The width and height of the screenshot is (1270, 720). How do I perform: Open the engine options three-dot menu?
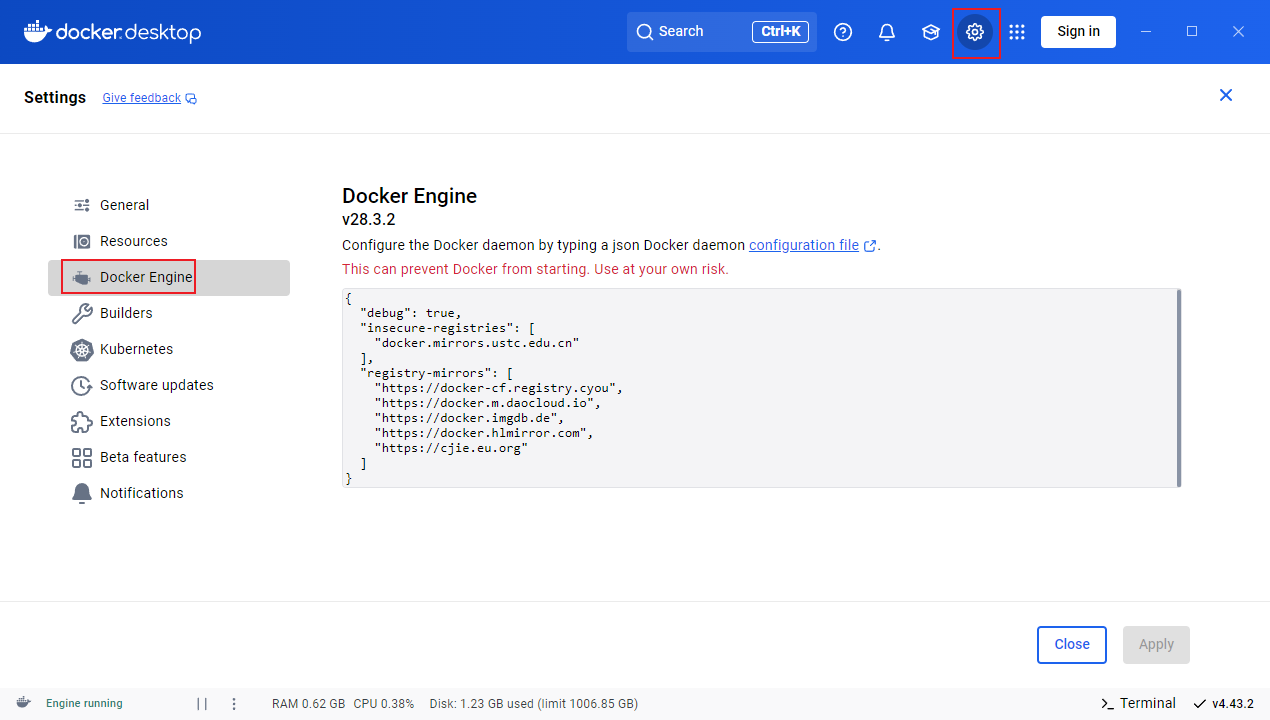point(234,704)
